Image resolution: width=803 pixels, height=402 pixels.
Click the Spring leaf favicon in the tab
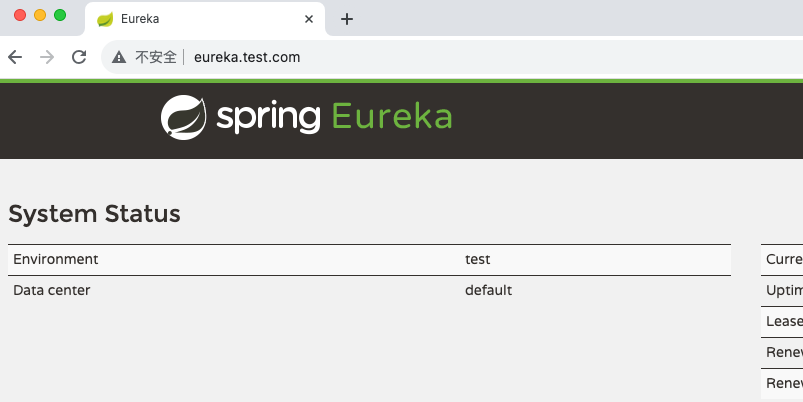(x=105, y=19)
